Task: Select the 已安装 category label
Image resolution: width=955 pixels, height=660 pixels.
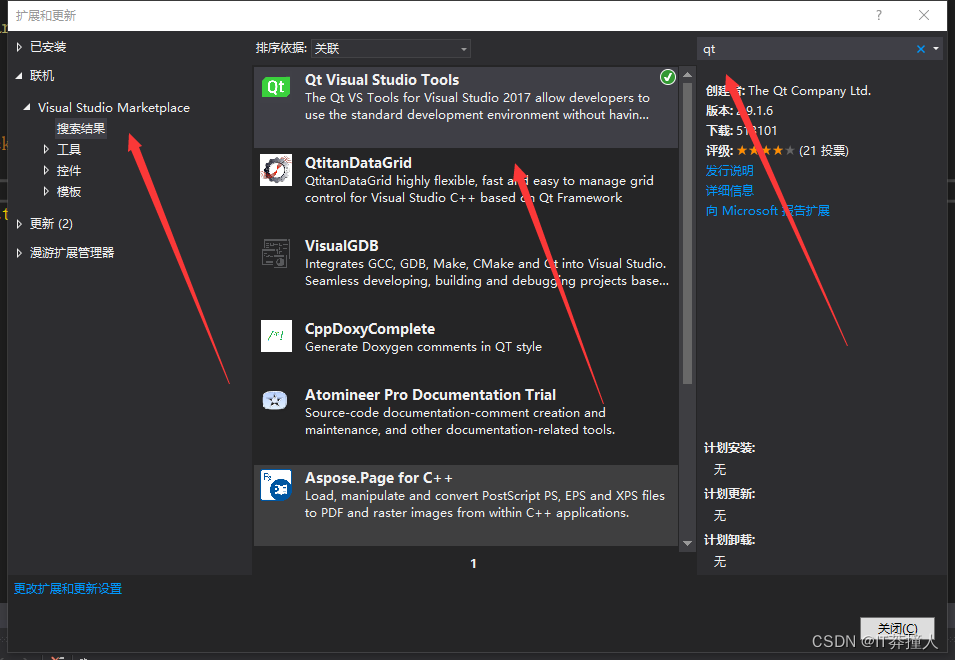Action: click(x=48, y=47)
